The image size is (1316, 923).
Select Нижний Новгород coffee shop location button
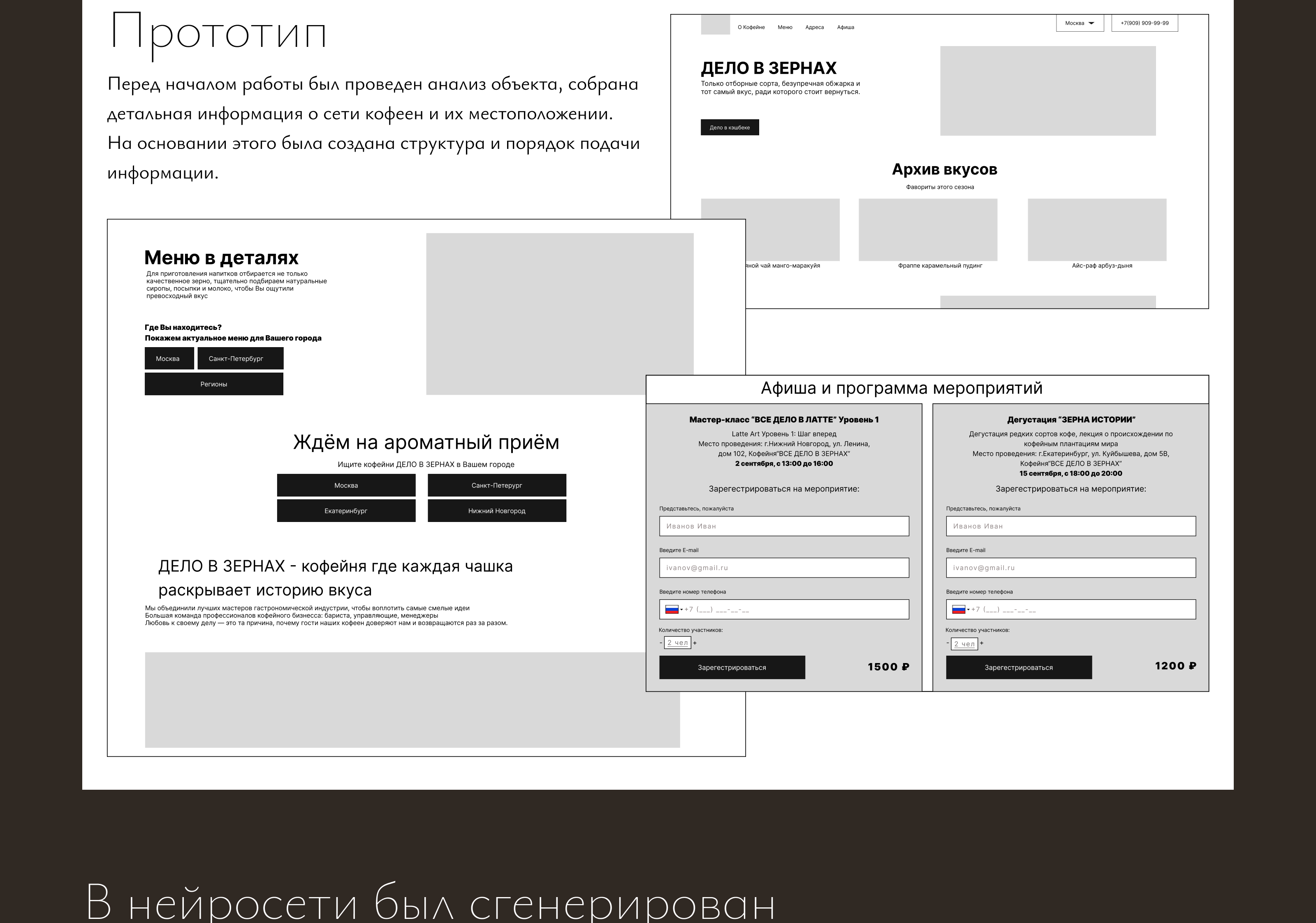(497, 511)
